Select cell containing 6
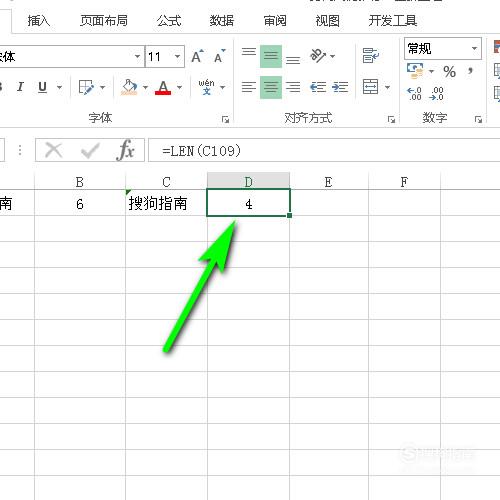The image size is (500, 500). [80, 203]
